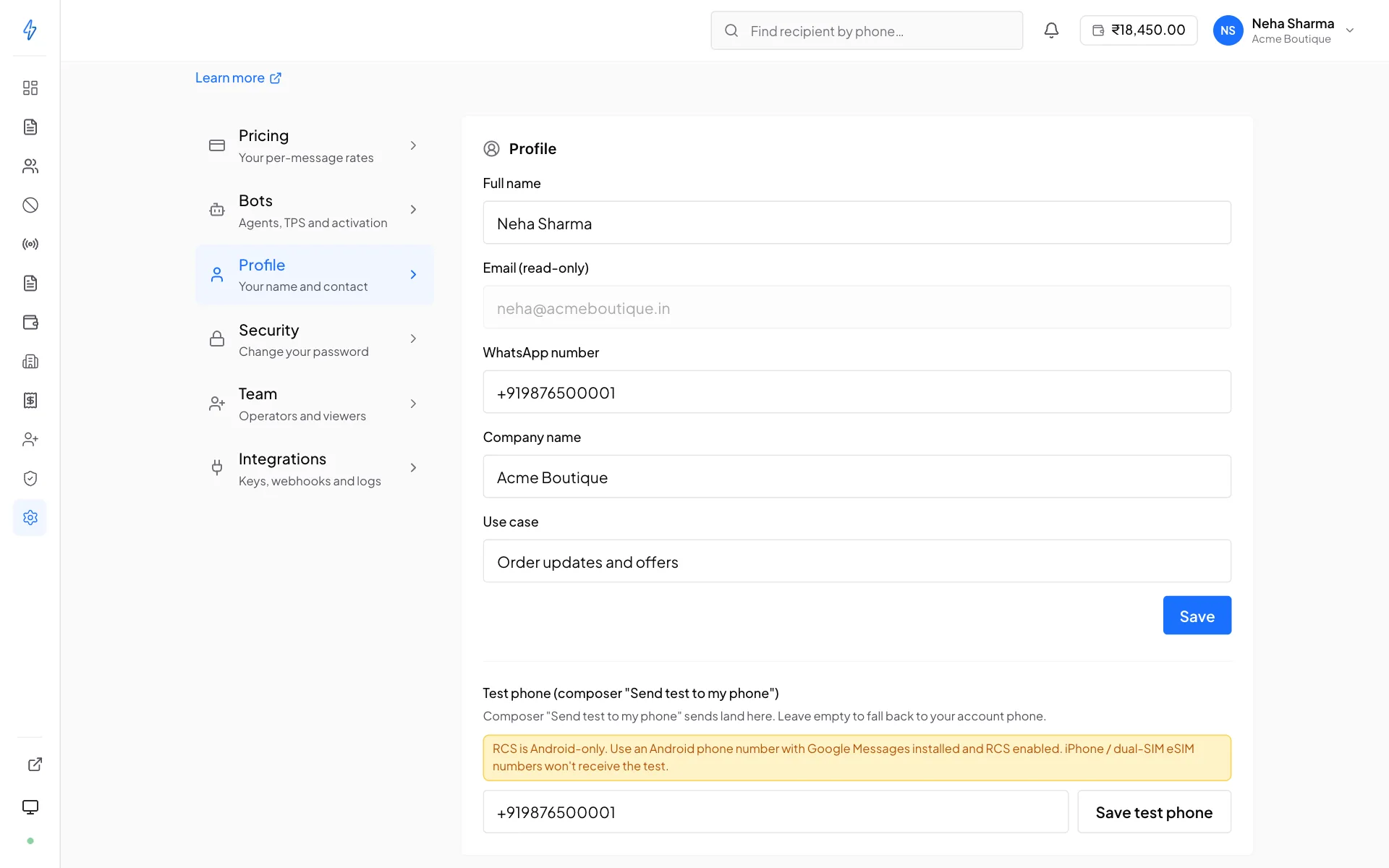
Task: Open the Bots settings section
Action: [315, 210]
